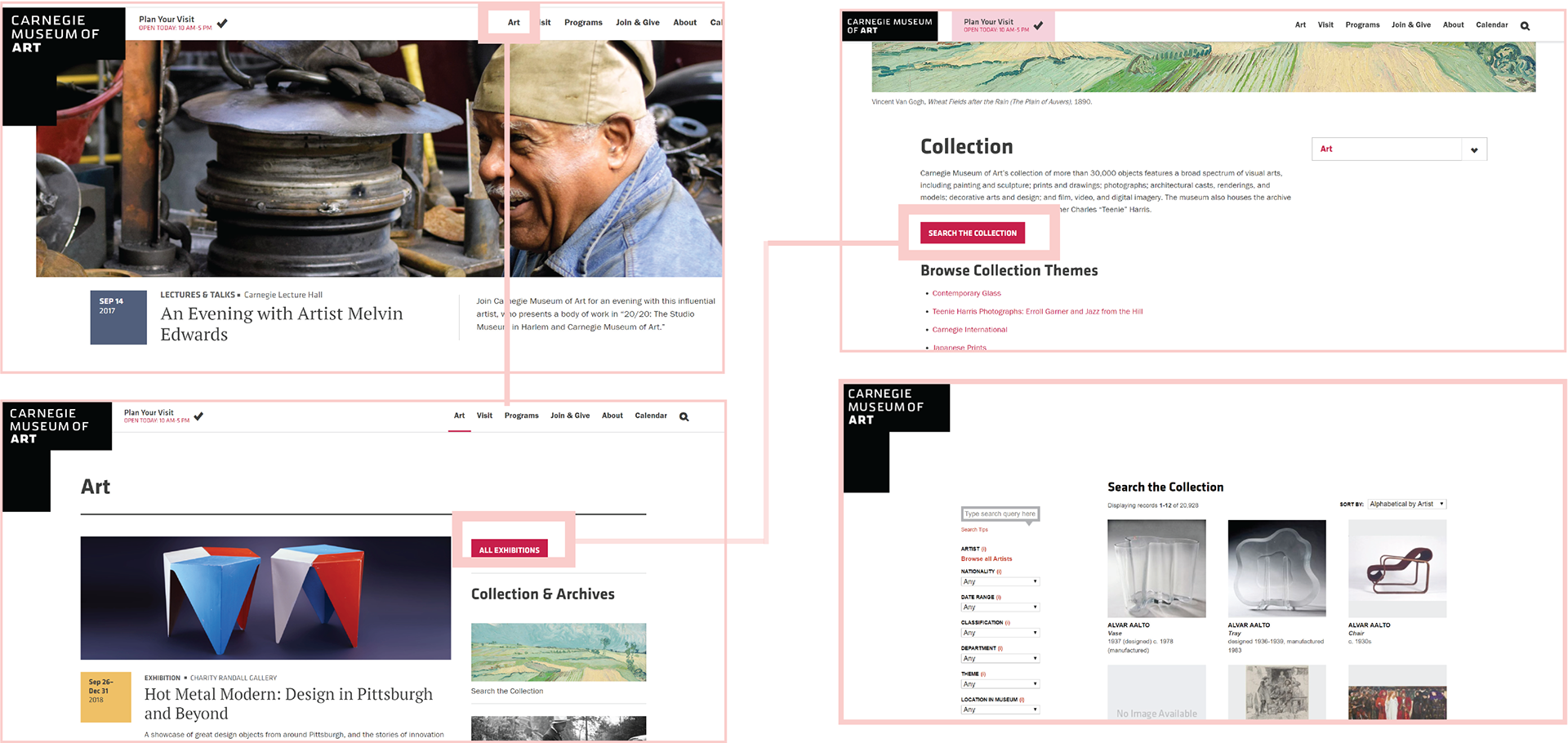Open the About menu on the Collection page
This screenshot has height=743, width=1568.
pos(1453,25)
